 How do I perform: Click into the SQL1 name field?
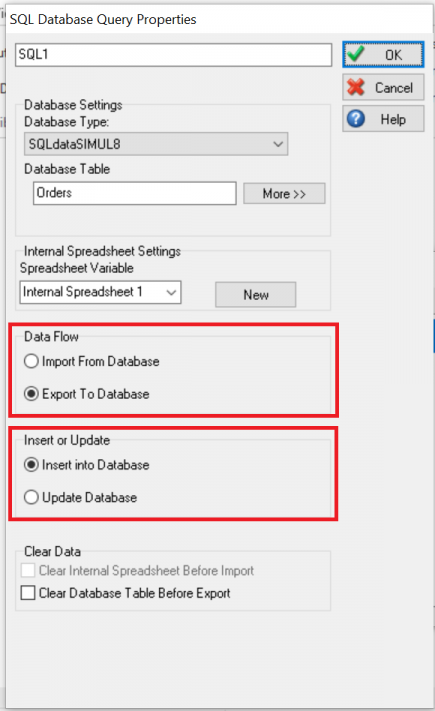pyautogui.click(x=173, y=55)
